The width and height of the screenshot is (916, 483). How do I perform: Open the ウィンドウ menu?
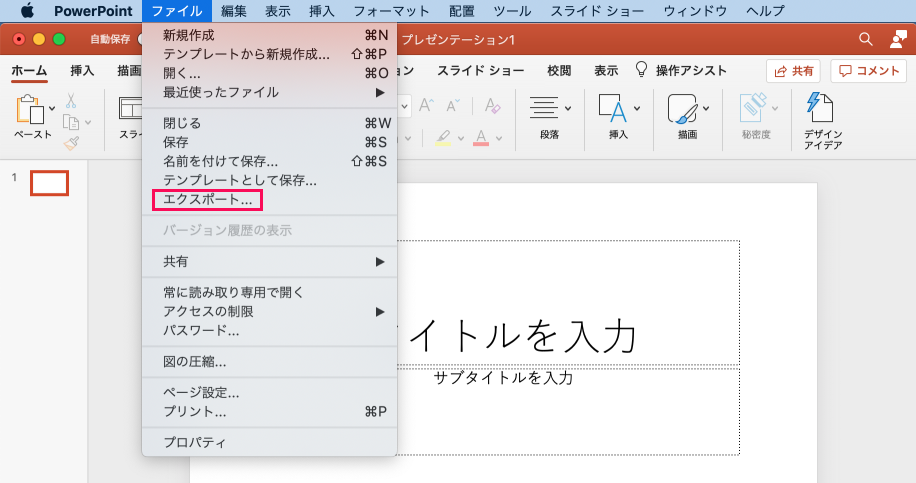[695, 11]
